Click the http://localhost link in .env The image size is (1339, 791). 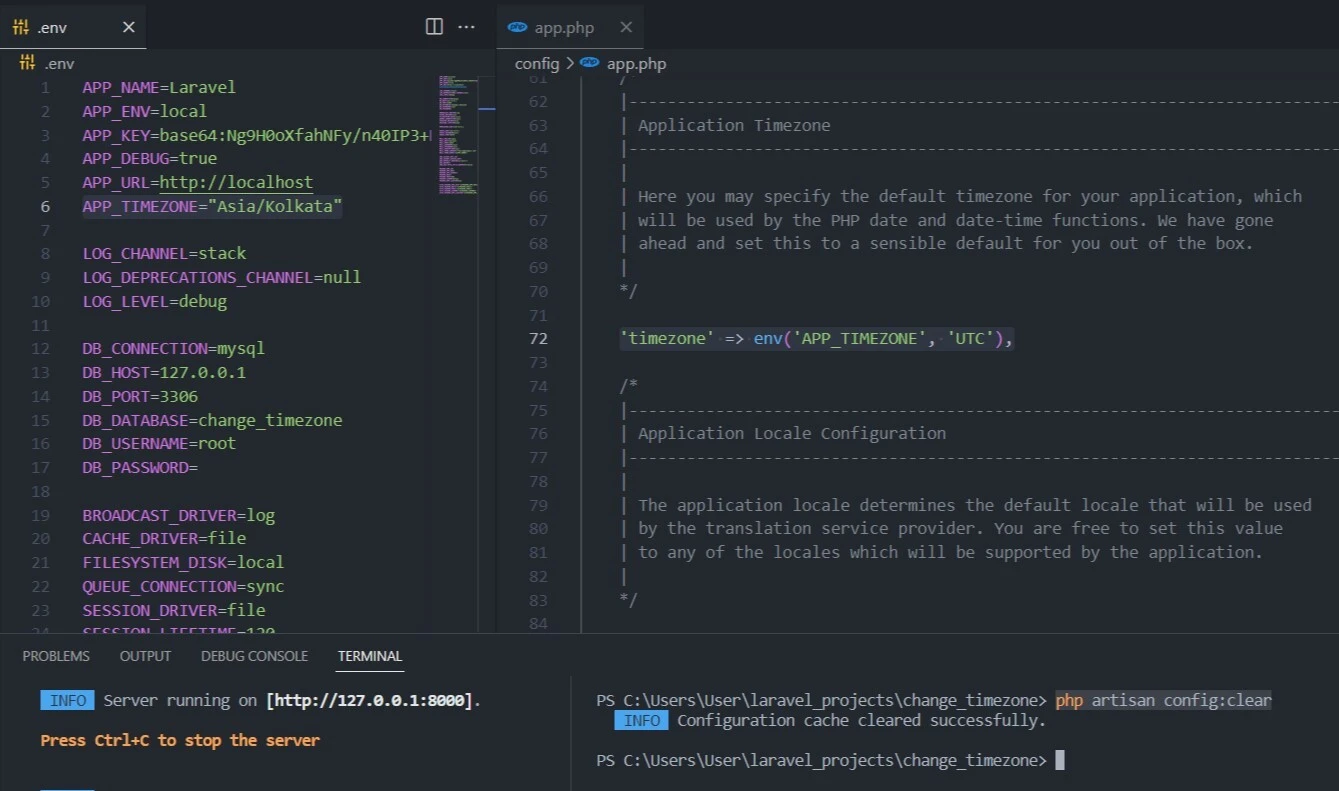click(x=236, y=182)
